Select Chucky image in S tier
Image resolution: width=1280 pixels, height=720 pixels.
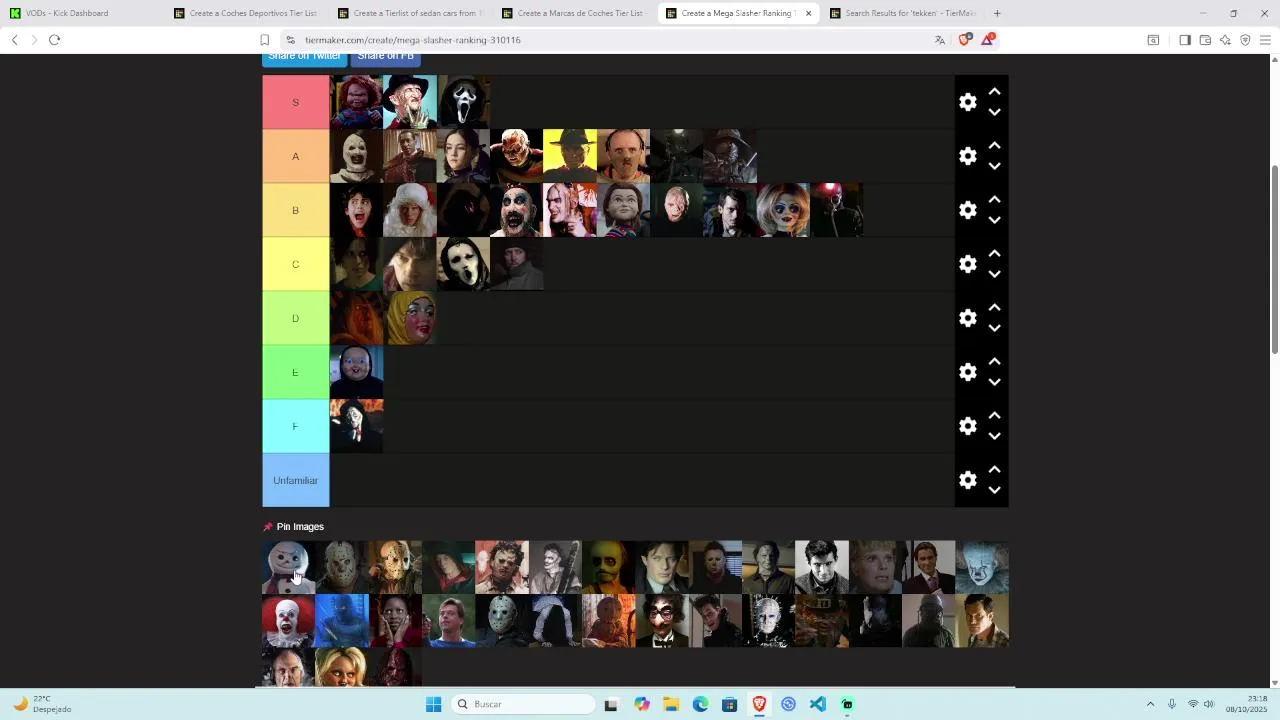[x=357, y=102]
